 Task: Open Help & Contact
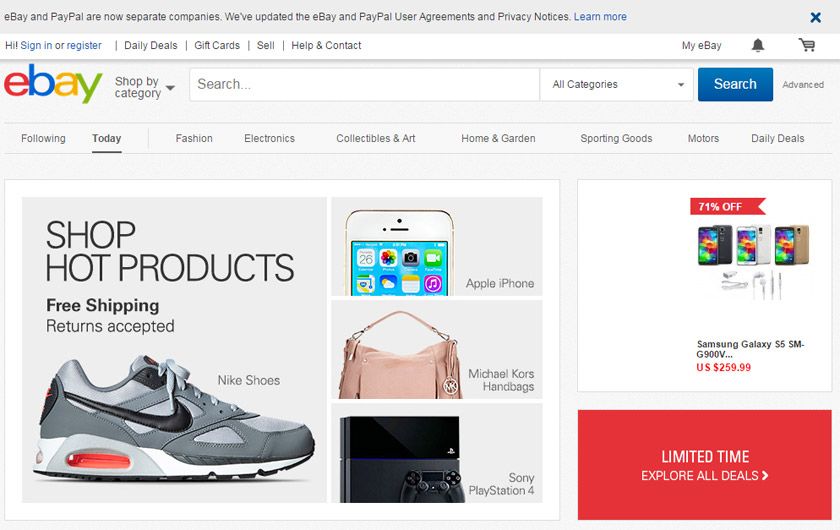coord(326,46)
